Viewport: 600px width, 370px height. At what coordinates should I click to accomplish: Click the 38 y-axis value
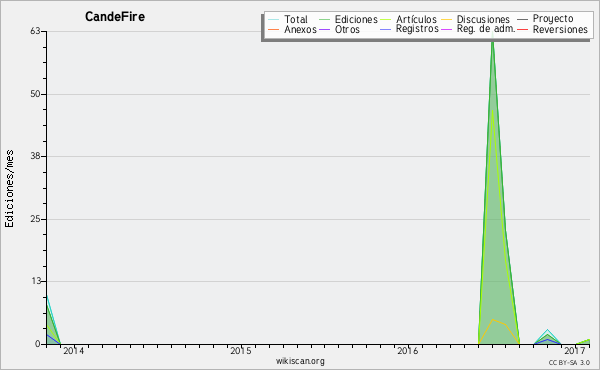(x=35, y=156)
